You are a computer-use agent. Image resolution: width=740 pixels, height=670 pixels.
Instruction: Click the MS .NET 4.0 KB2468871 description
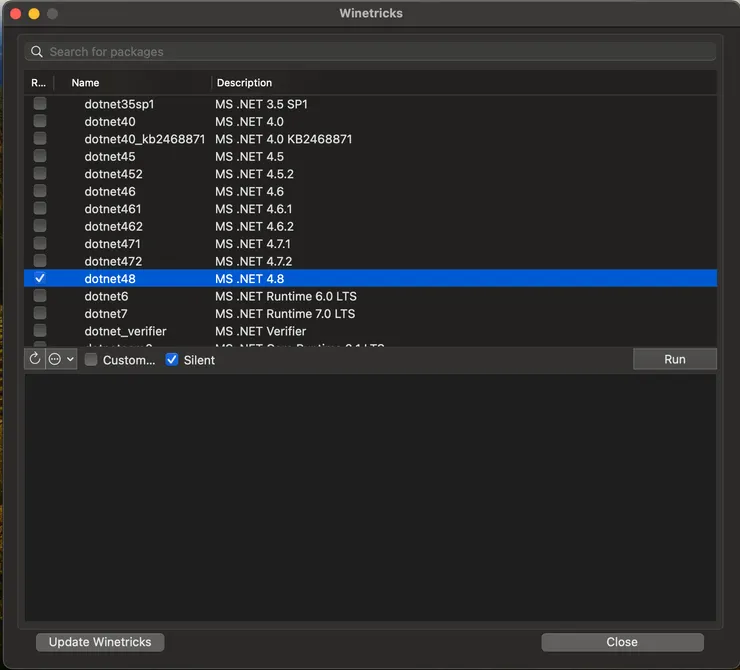coord(284,139)
